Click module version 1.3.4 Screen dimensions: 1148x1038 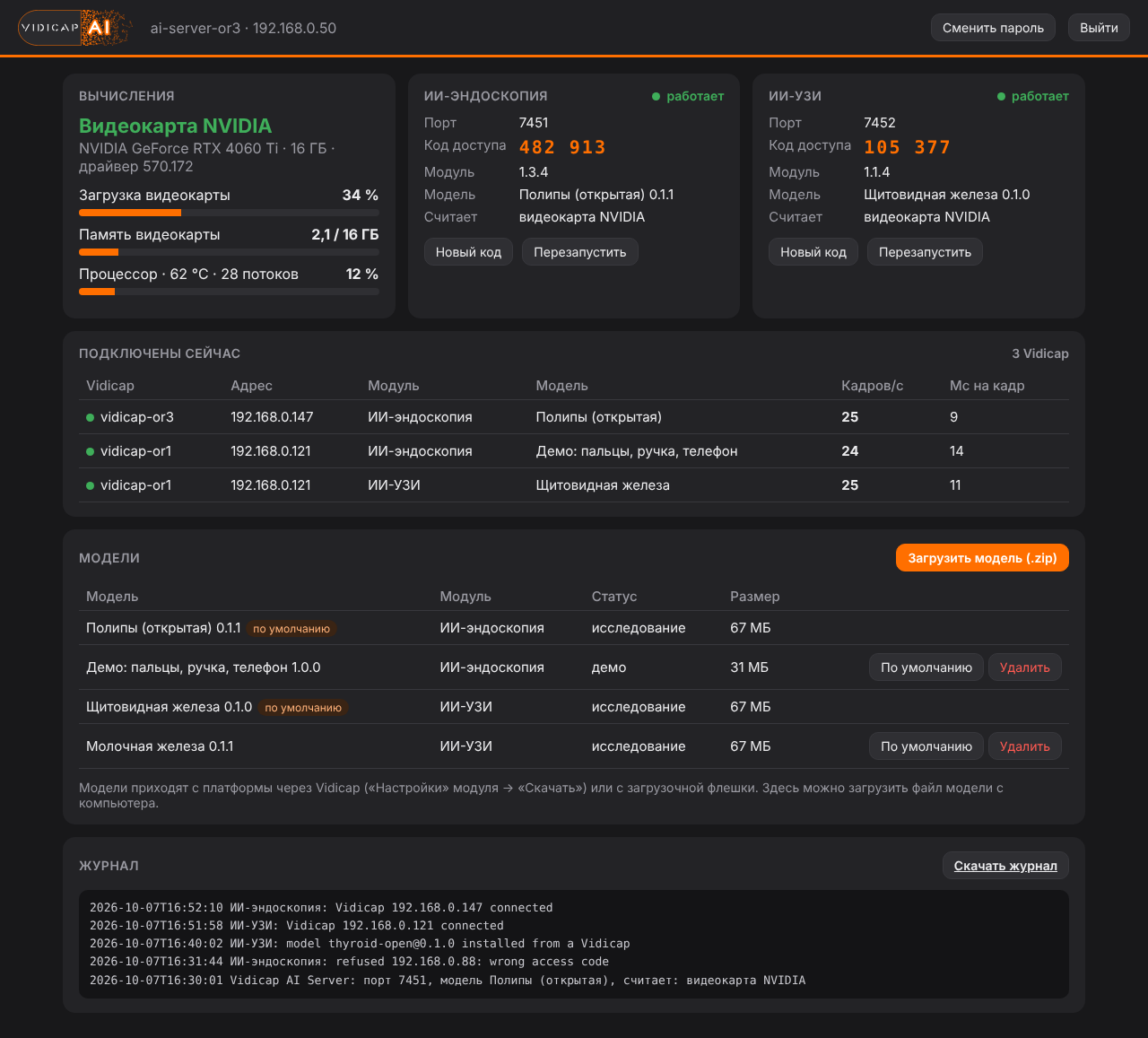(x=534, y=172)
